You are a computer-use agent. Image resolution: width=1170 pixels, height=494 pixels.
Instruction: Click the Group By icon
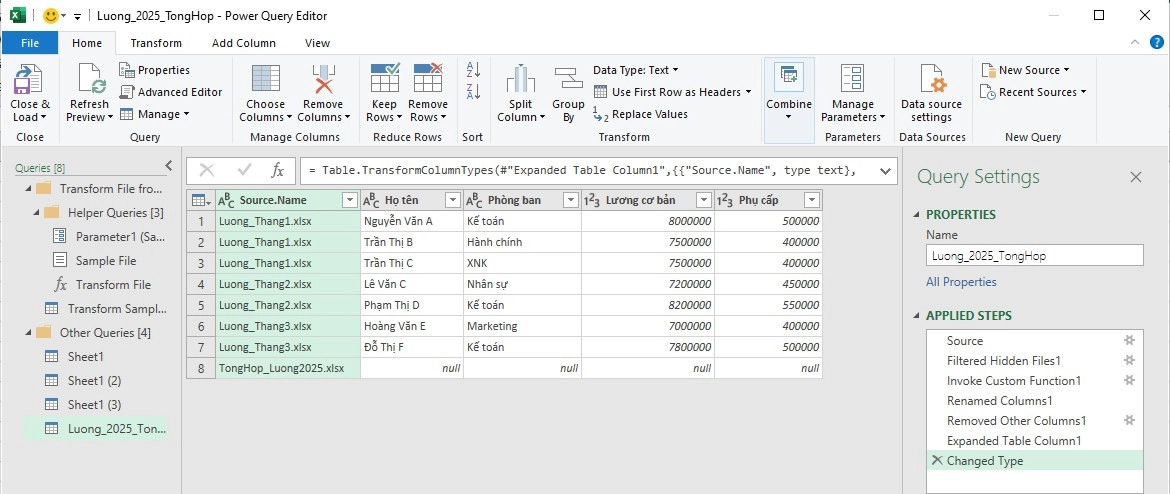coord(569,80)
